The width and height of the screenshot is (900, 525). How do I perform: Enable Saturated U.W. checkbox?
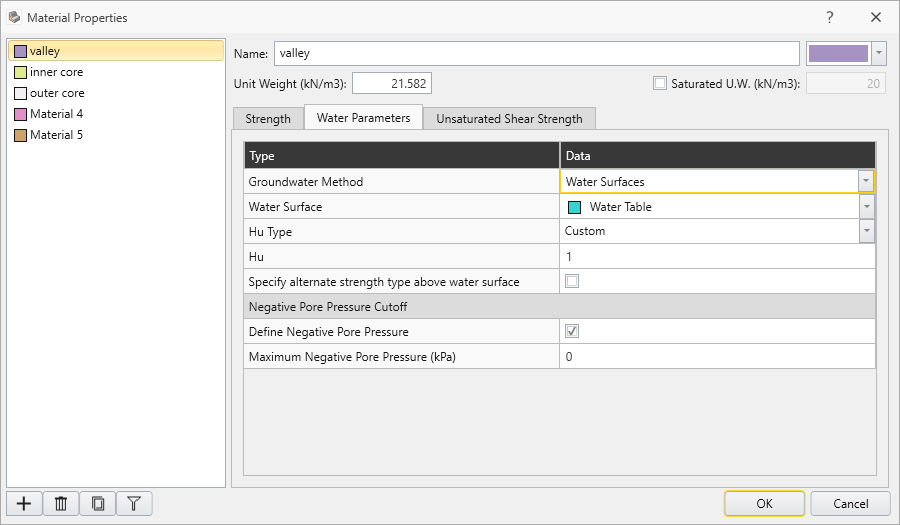(660, 83)
